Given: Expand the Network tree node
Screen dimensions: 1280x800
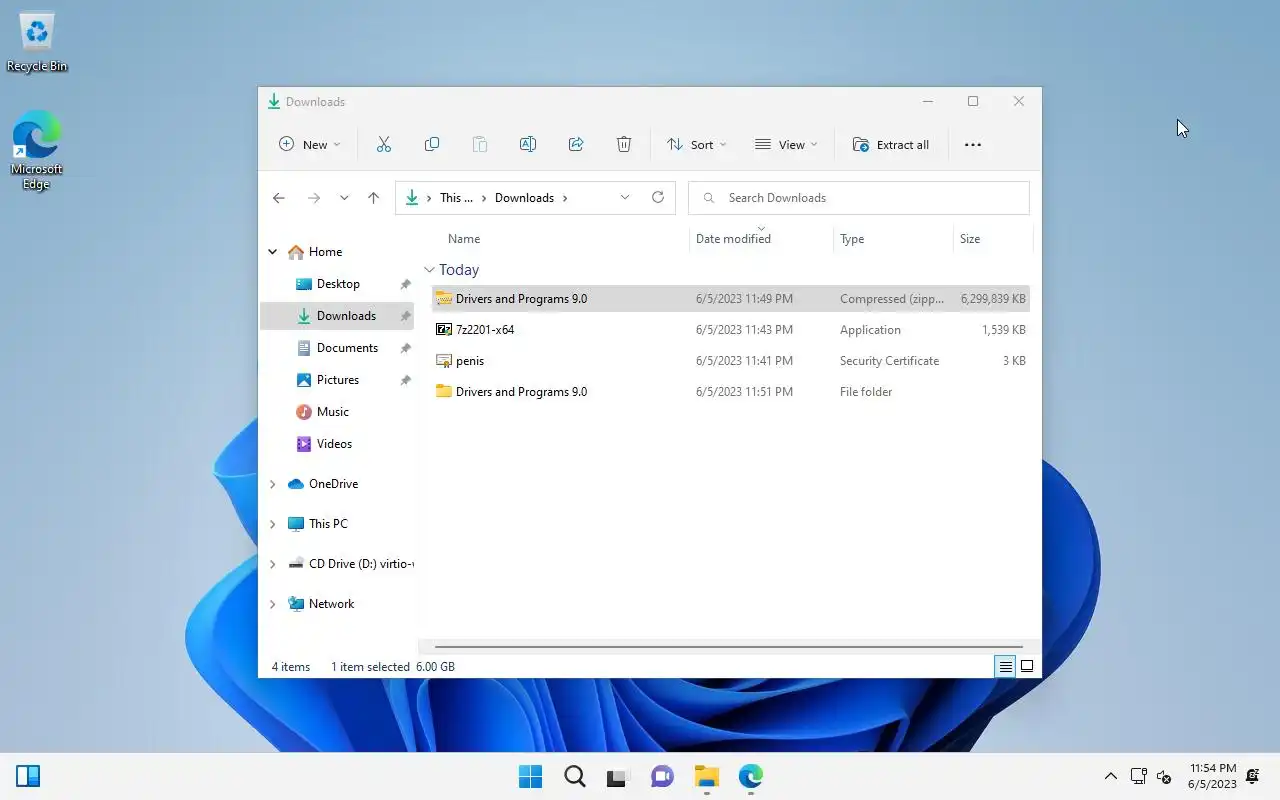Looking at the screenshot, I should click(x=272, y=604).
